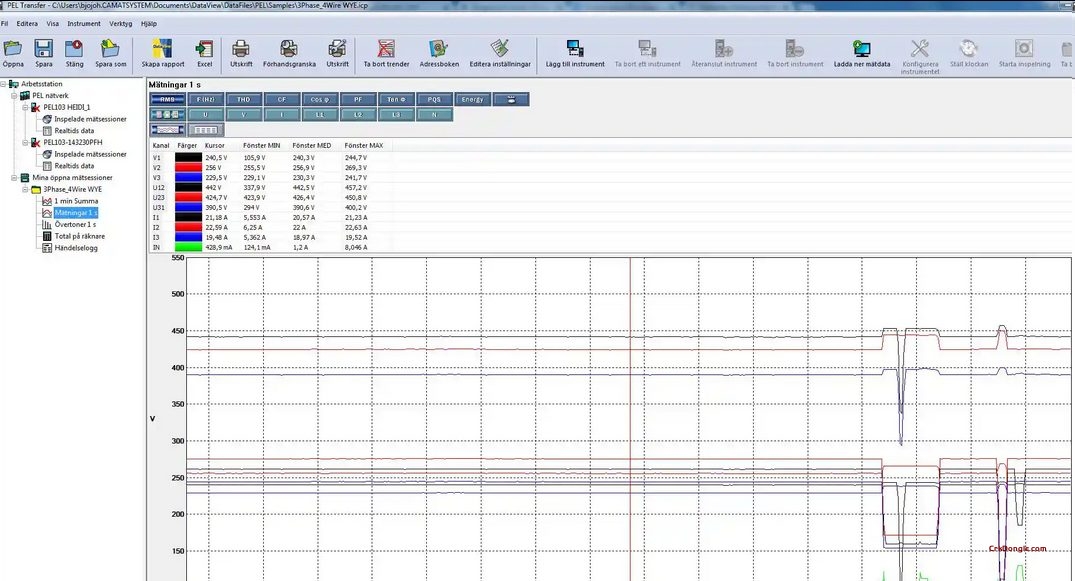Image resolution: width=1075 pixels, height=581 pixels.
Task: Open Förhandsgranska print preview
Action: 289,49
